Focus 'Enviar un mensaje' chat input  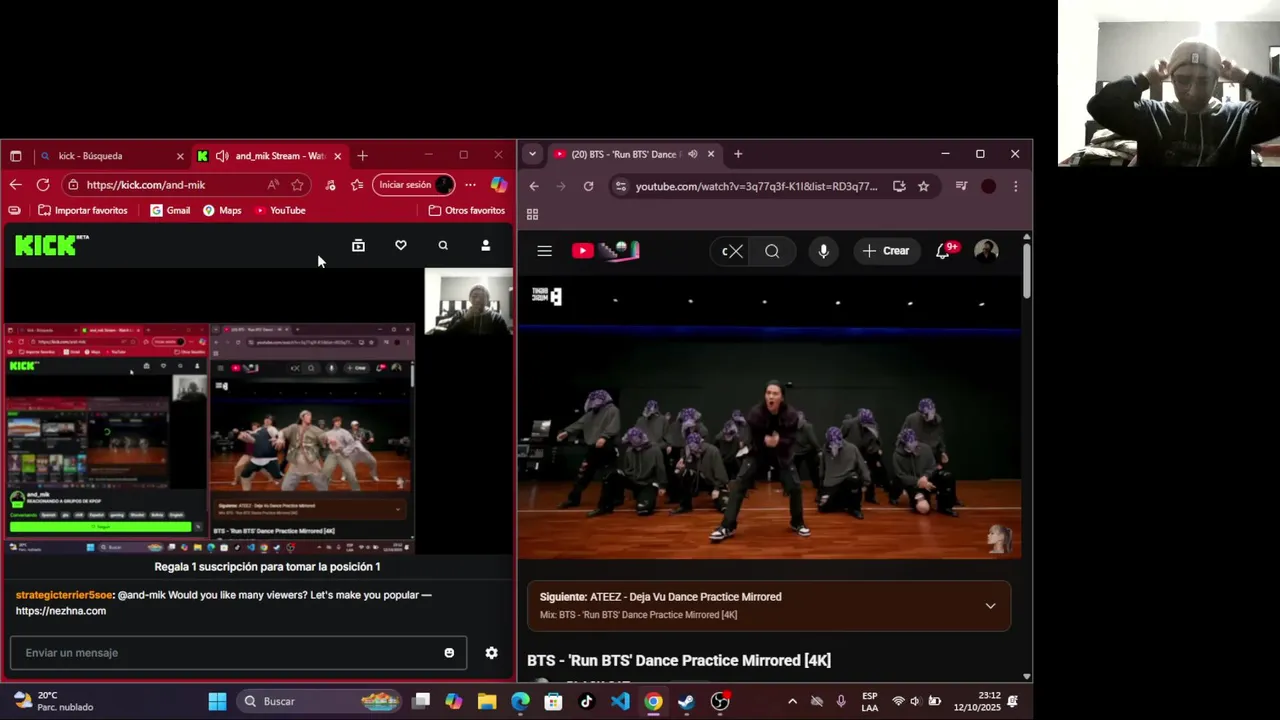coord(238,653)
